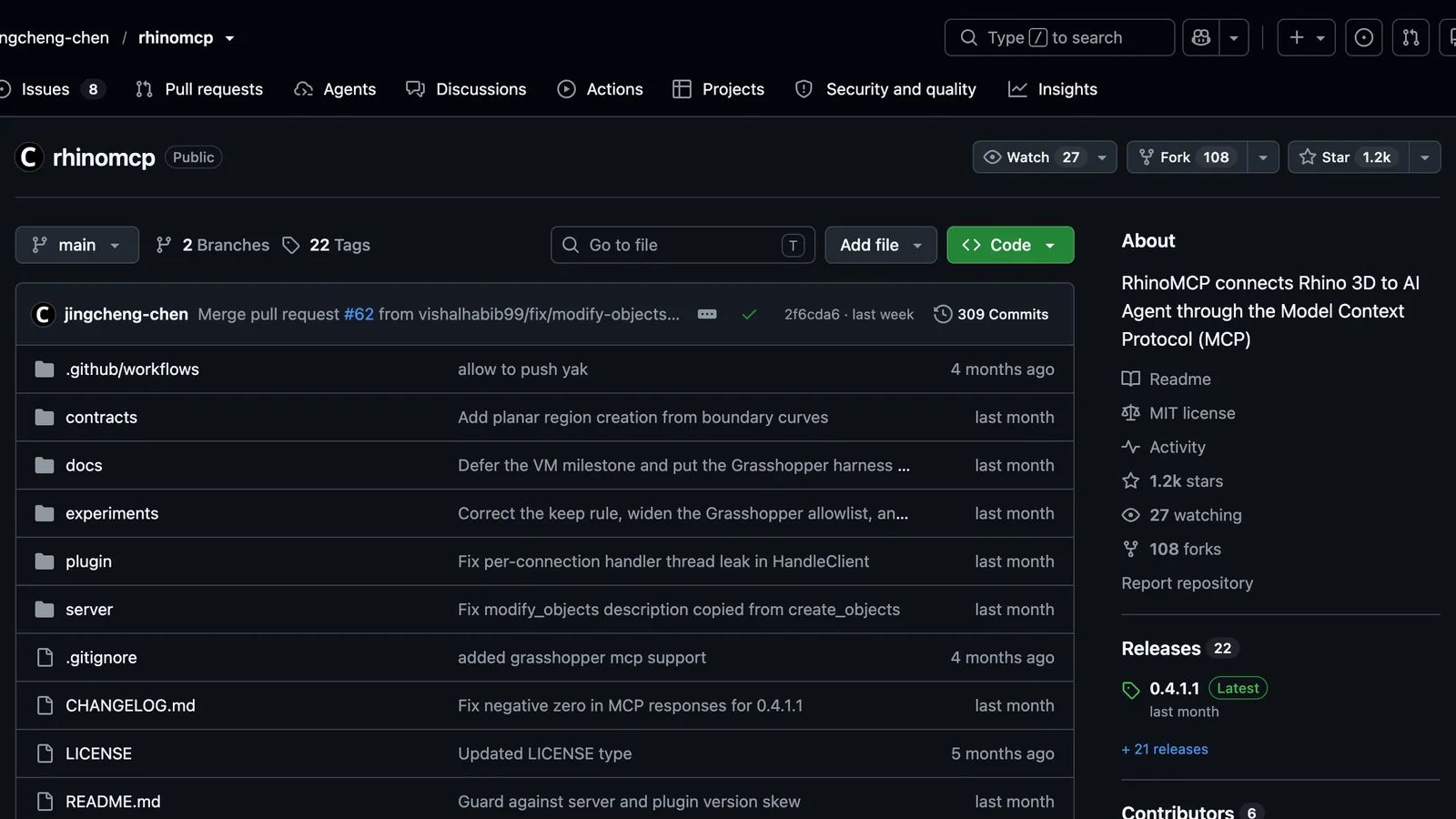Open the Agents tab

tap(335, 89)
